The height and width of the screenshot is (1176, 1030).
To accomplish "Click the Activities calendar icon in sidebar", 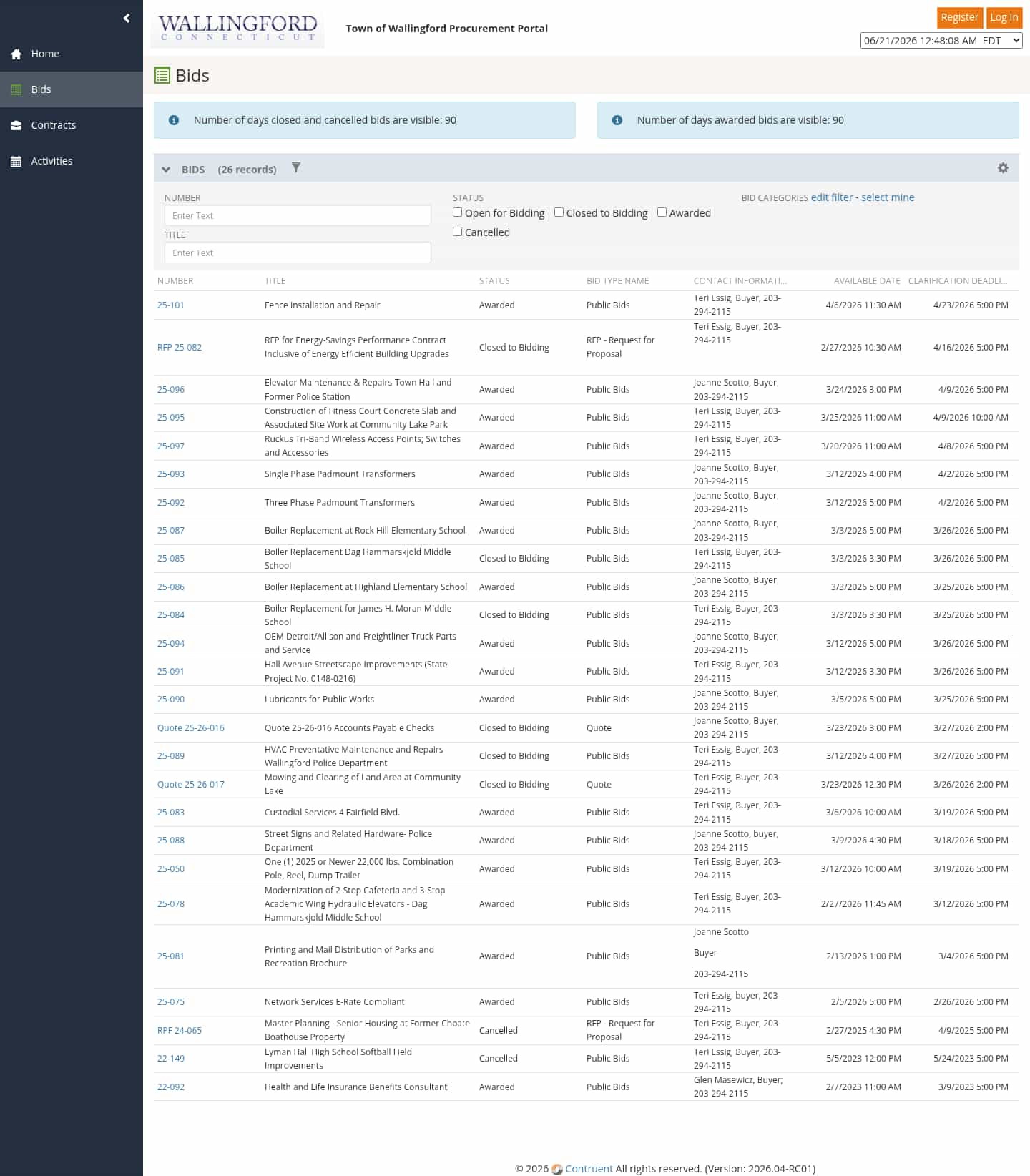I will pyautogui.click(x=16, y=161).
